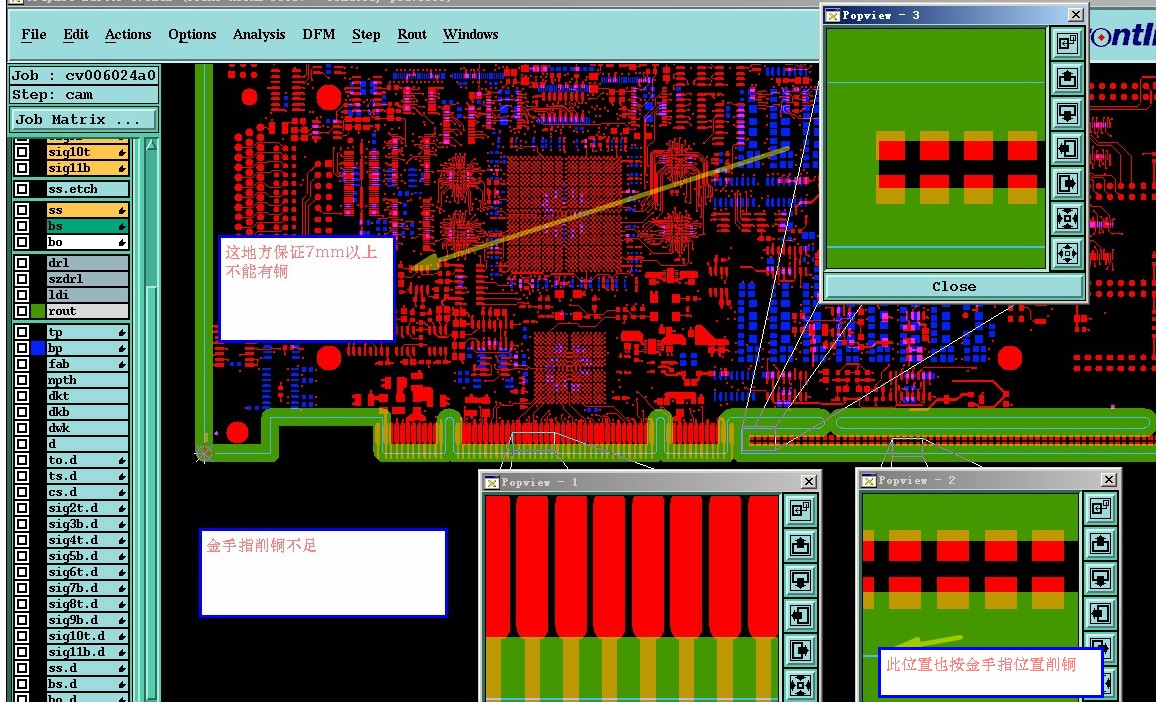Close Popview 2 with its X button
The height and width of the screenshot is (702, 1156).
click(x=1108, y=480)
